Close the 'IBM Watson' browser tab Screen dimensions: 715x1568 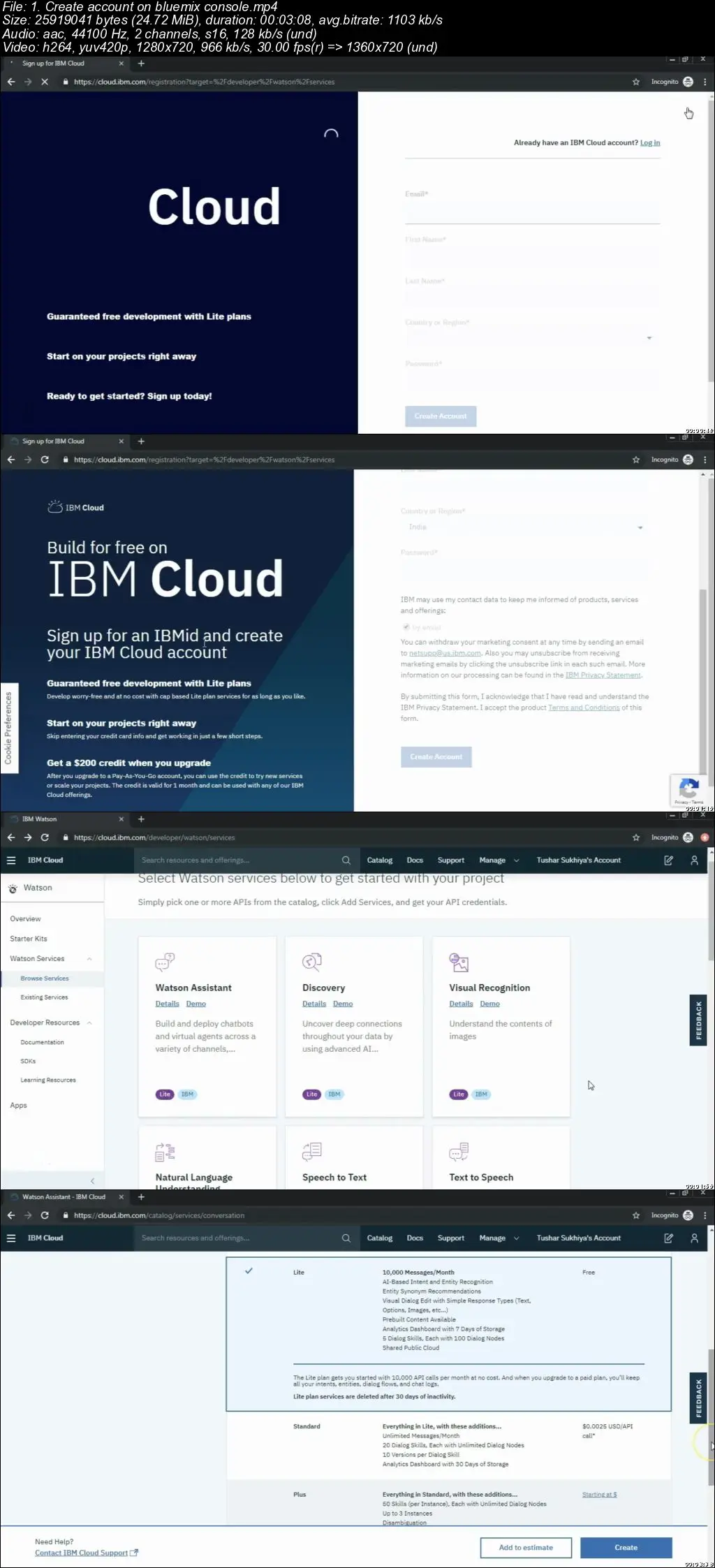tap(121, 819)
